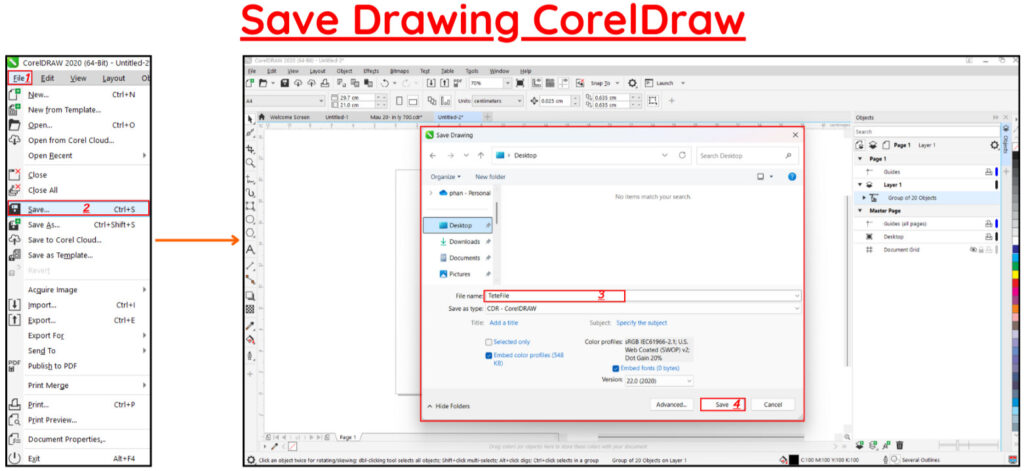Open the Organize dropdown in the Save Drawing dialog
Image resolution: width=1024 pixels, height=471 pixels.
445,176
